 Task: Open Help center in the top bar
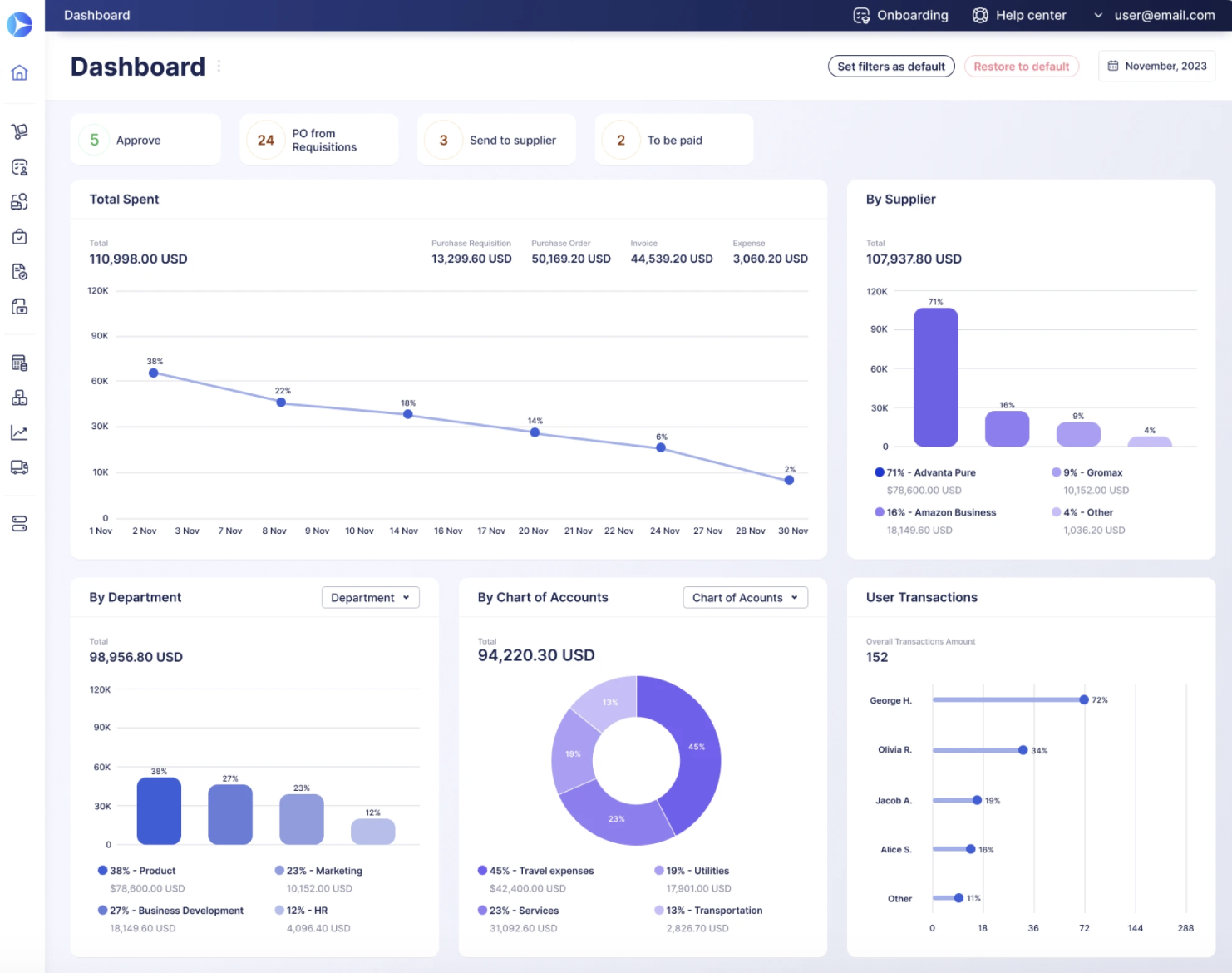(x=1019, y=15)
